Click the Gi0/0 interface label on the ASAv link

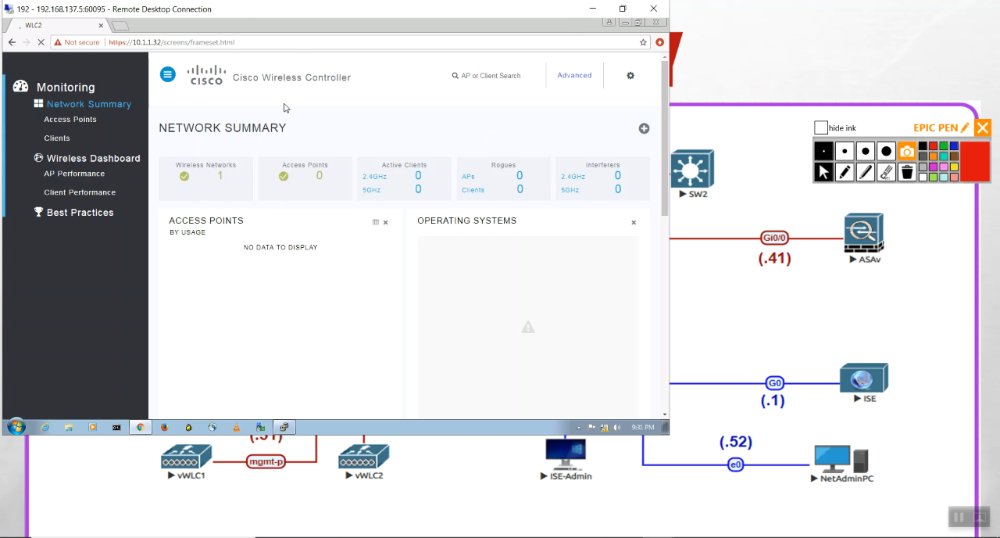click(x=774, y=238)
